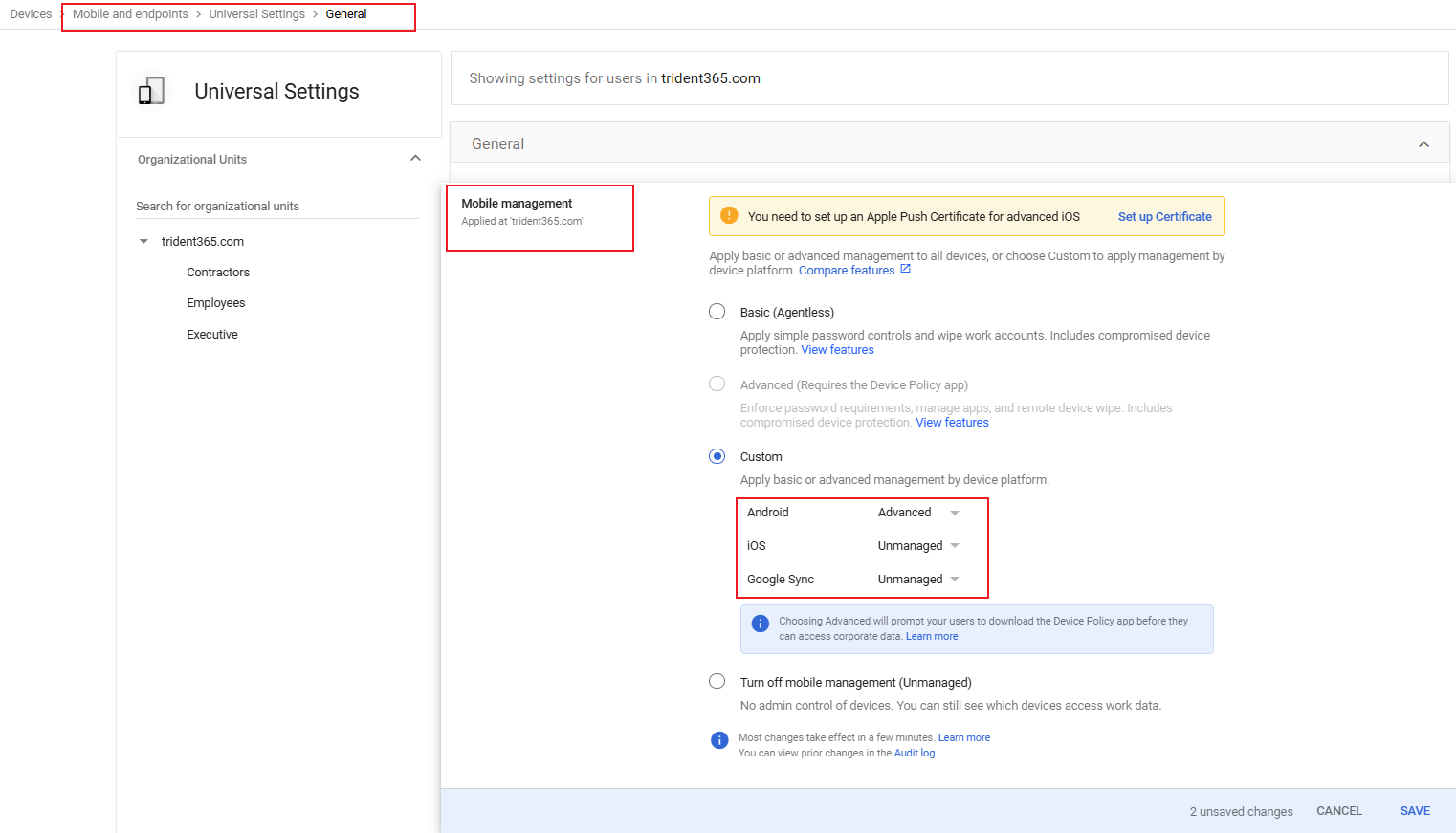Click the external link icon beside Compare features
This screenshot has height=833, width=1456.
[905, 270]
